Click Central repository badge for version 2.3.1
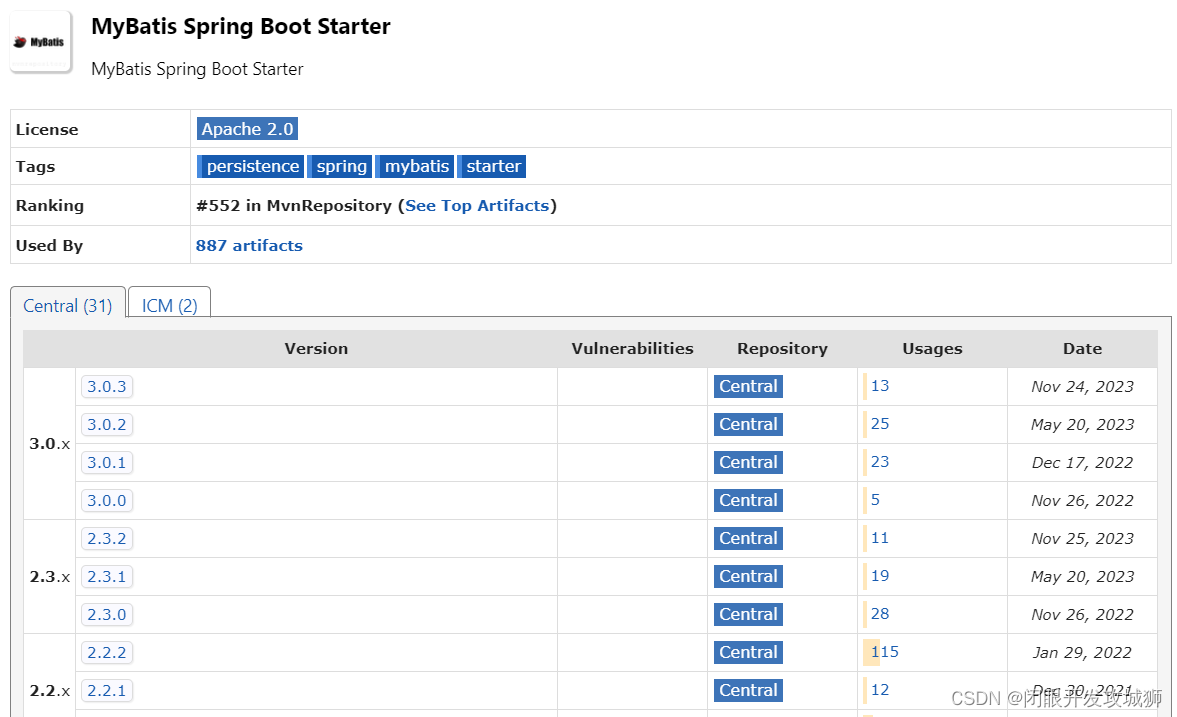The height and width of the screenshot is (717, 1177). [748, 577]
